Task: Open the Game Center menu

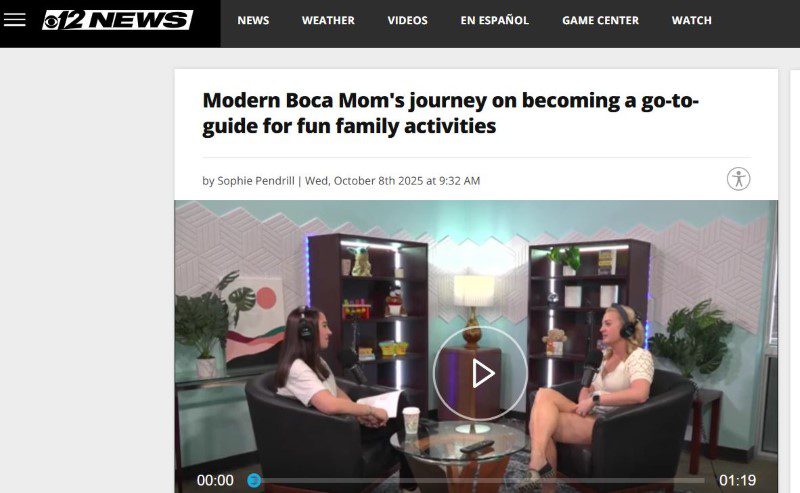Action: click(x=601, y=20)
